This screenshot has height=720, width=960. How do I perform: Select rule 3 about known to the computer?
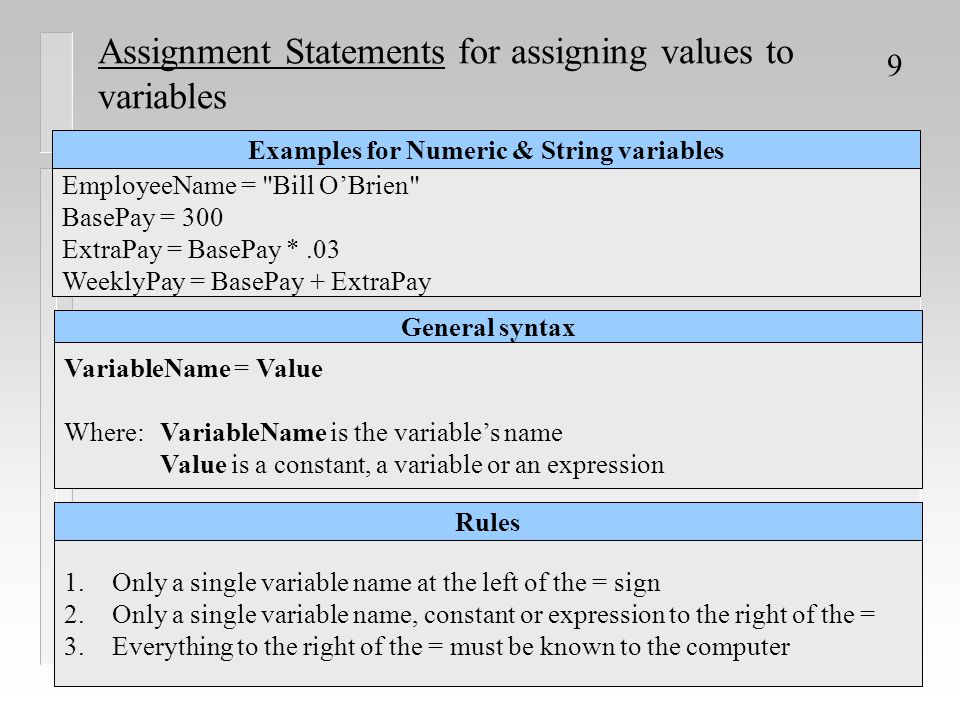pos(427,647)
